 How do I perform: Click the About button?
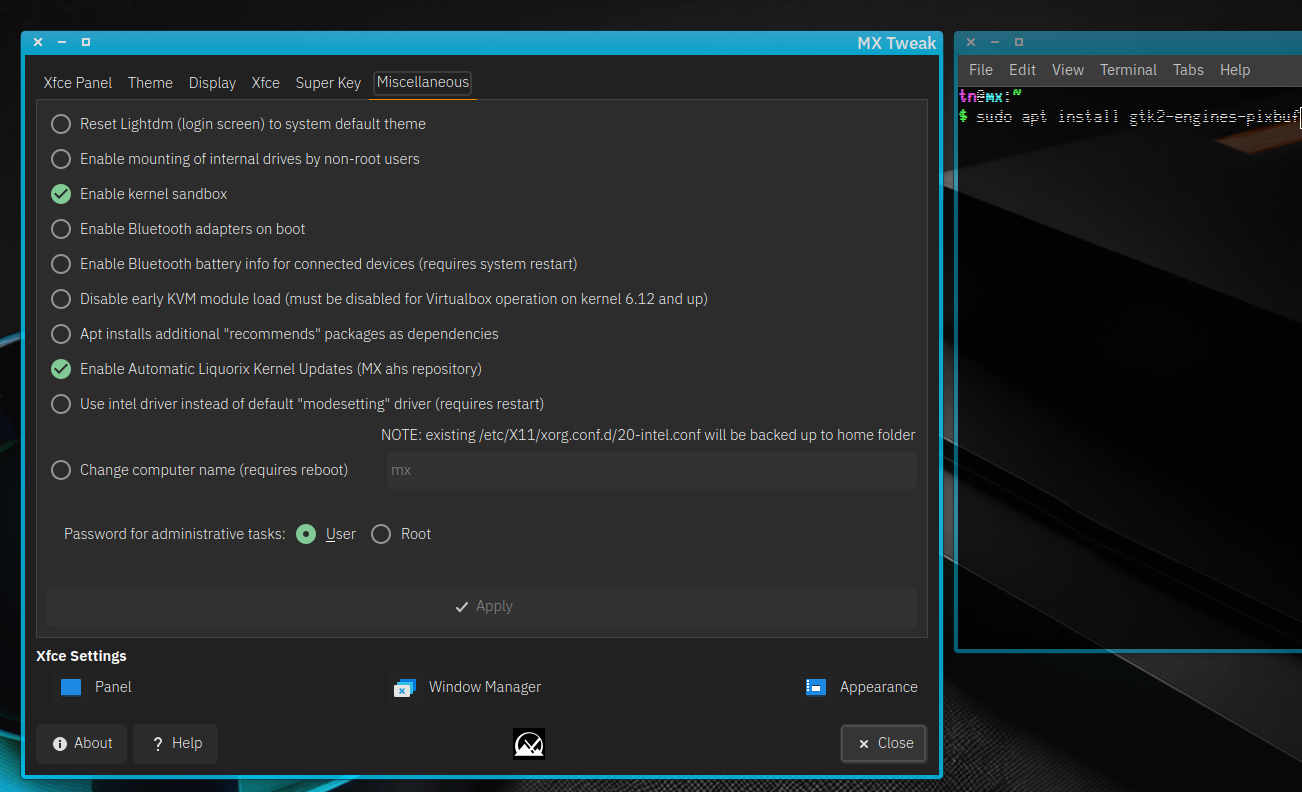[x=81, y=743]
